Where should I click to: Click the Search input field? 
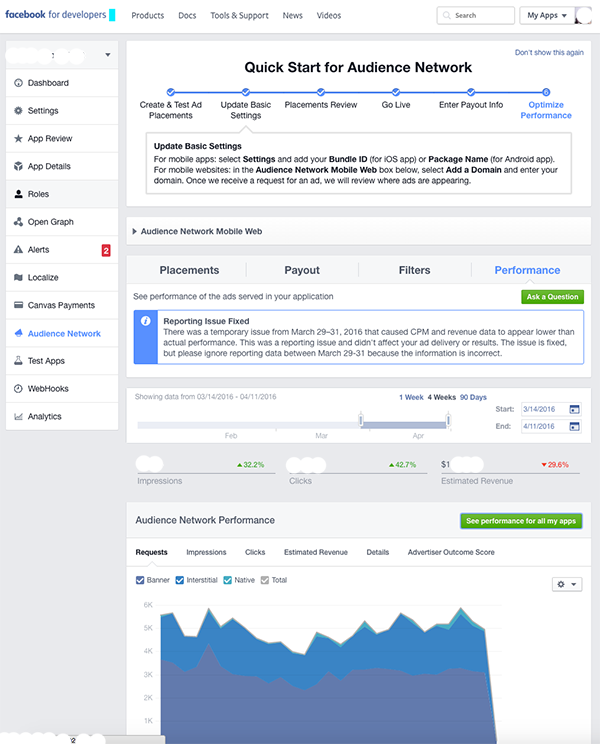[x=476, y=16]
